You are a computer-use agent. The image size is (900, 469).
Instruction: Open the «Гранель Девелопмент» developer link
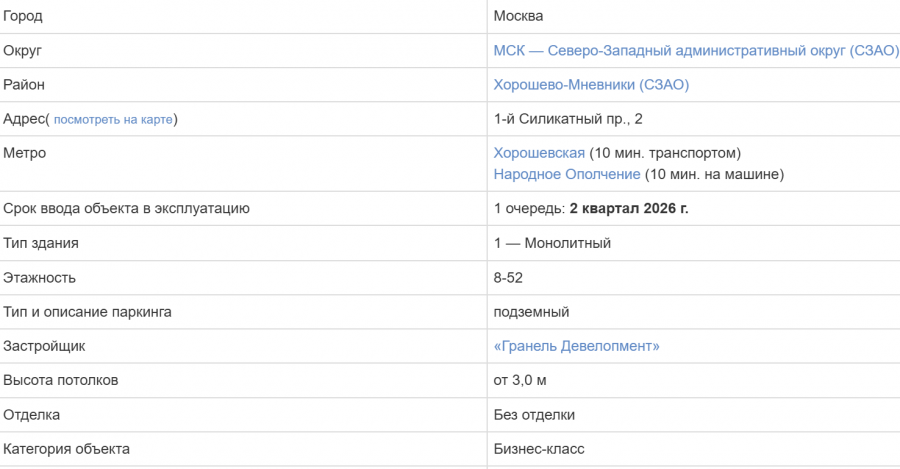(x=576, y=346)
